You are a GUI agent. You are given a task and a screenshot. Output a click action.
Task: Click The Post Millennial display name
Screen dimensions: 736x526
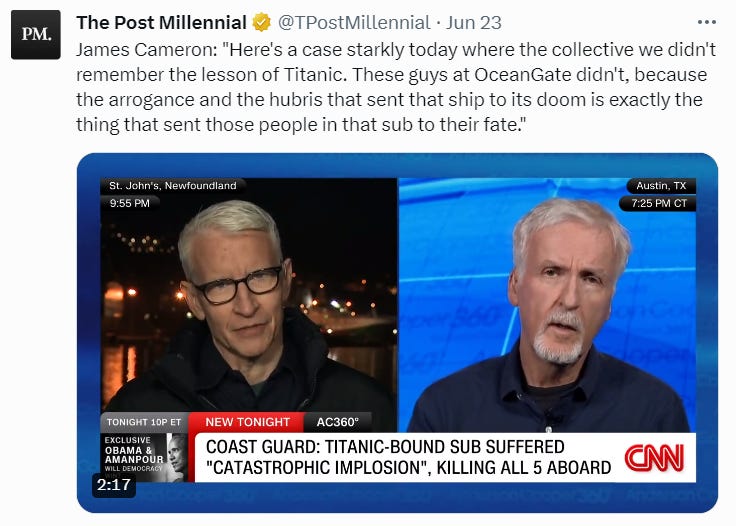[161, 23]
